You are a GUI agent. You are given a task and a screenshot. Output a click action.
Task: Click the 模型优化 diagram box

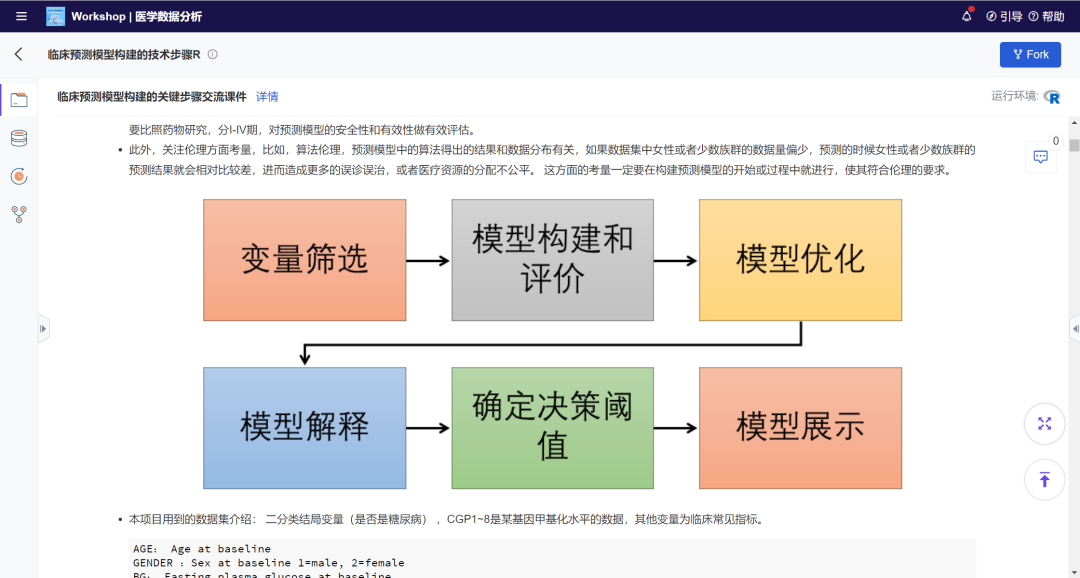(x=800, y=260)
